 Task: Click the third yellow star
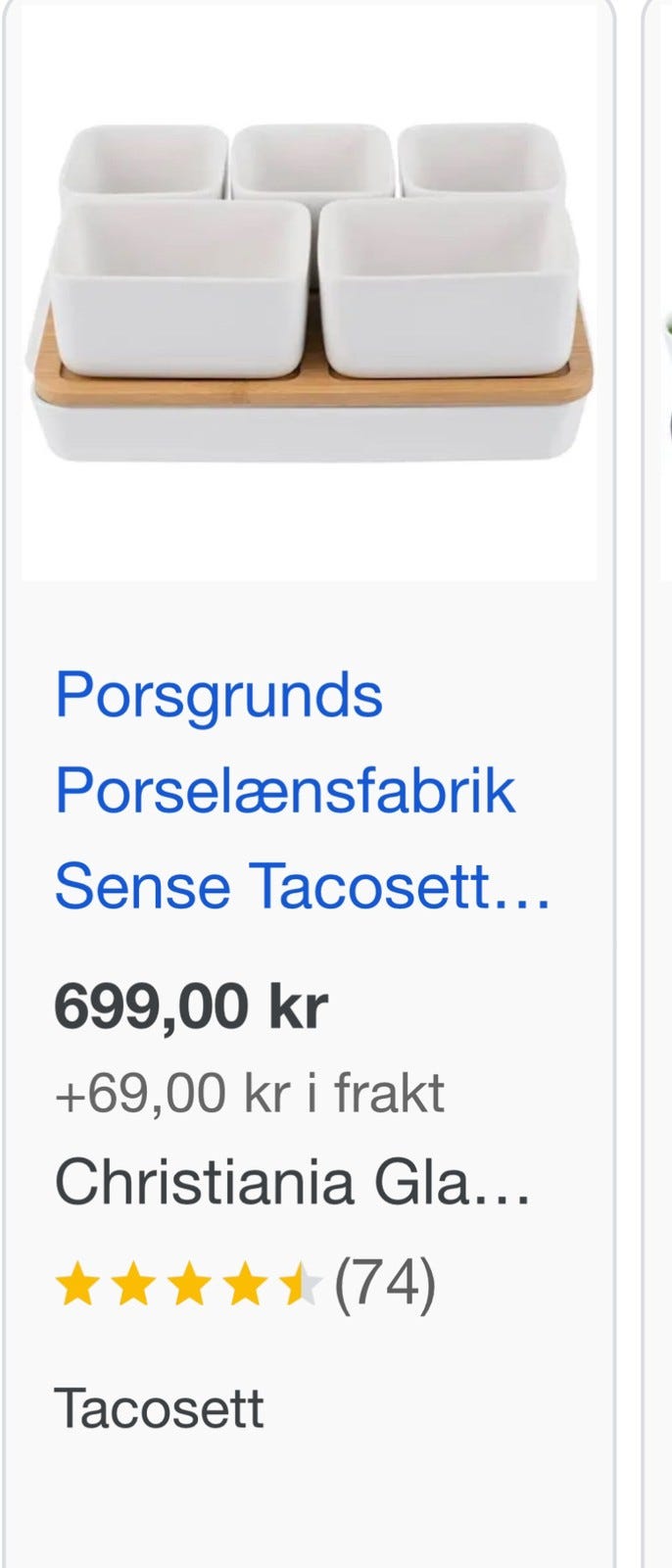click(x=188, y=1286)
